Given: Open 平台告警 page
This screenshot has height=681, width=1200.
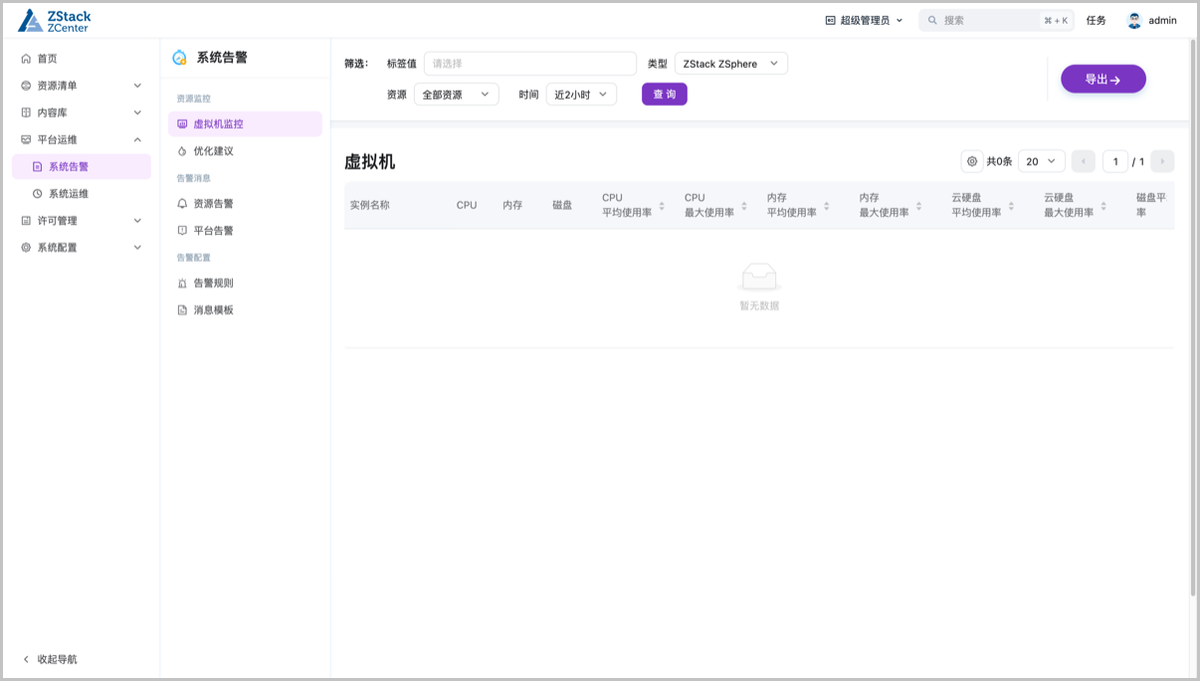Looking at the screenshot, I should 245,231.
